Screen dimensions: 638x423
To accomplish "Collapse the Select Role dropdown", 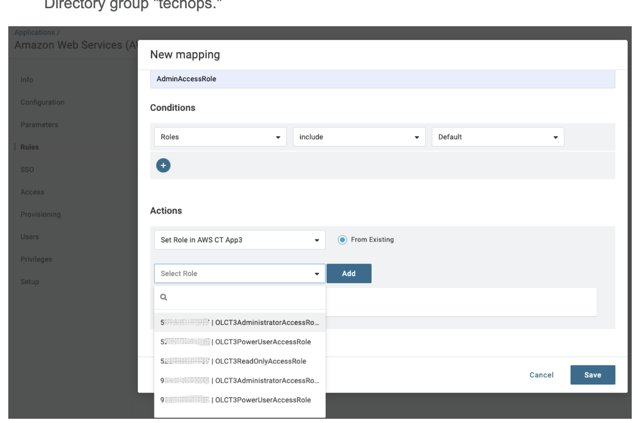I will click(240, 274).
